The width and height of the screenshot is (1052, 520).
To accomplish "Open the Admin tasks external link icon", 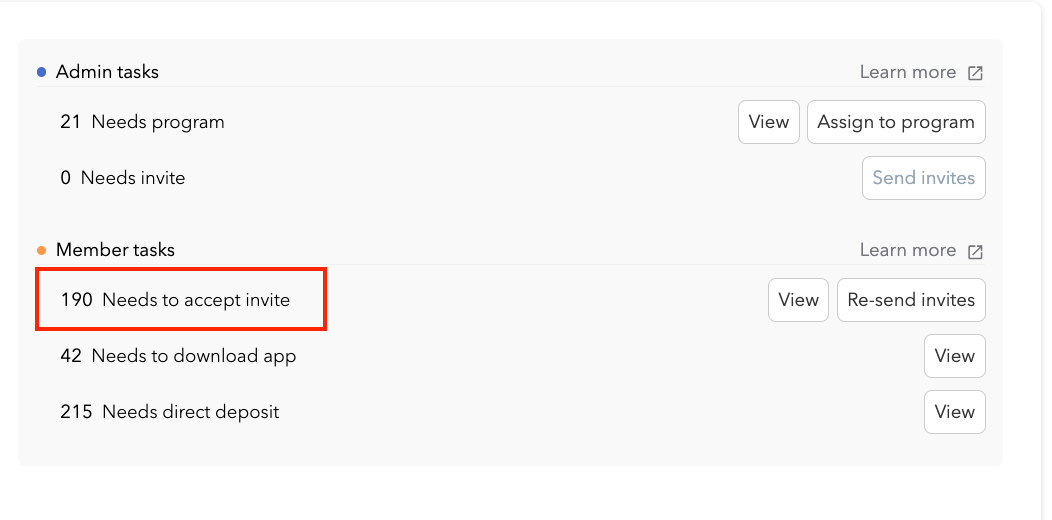I will 975,73.
